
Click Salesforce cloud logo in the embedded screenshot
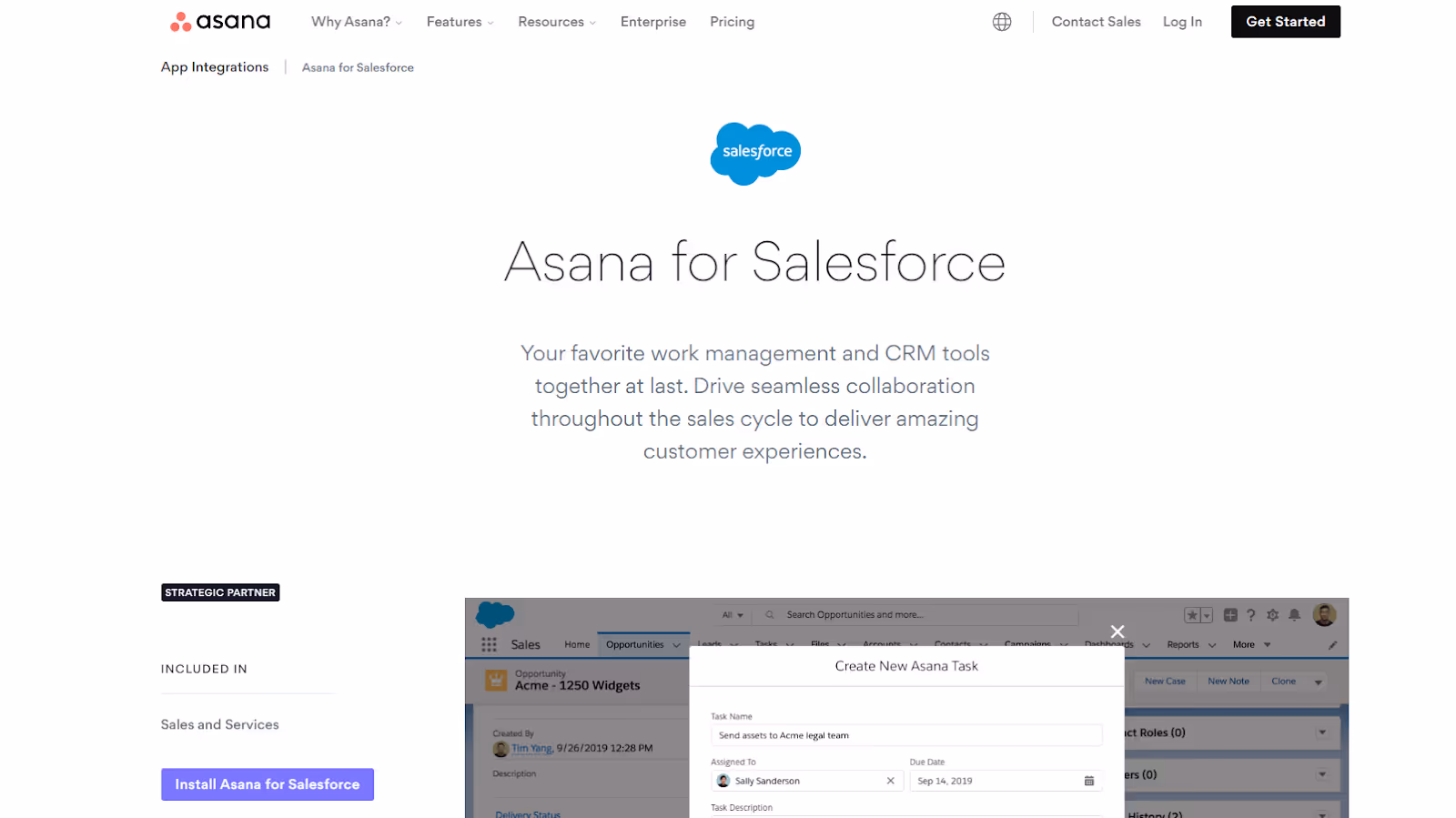(x=495, y=615)
